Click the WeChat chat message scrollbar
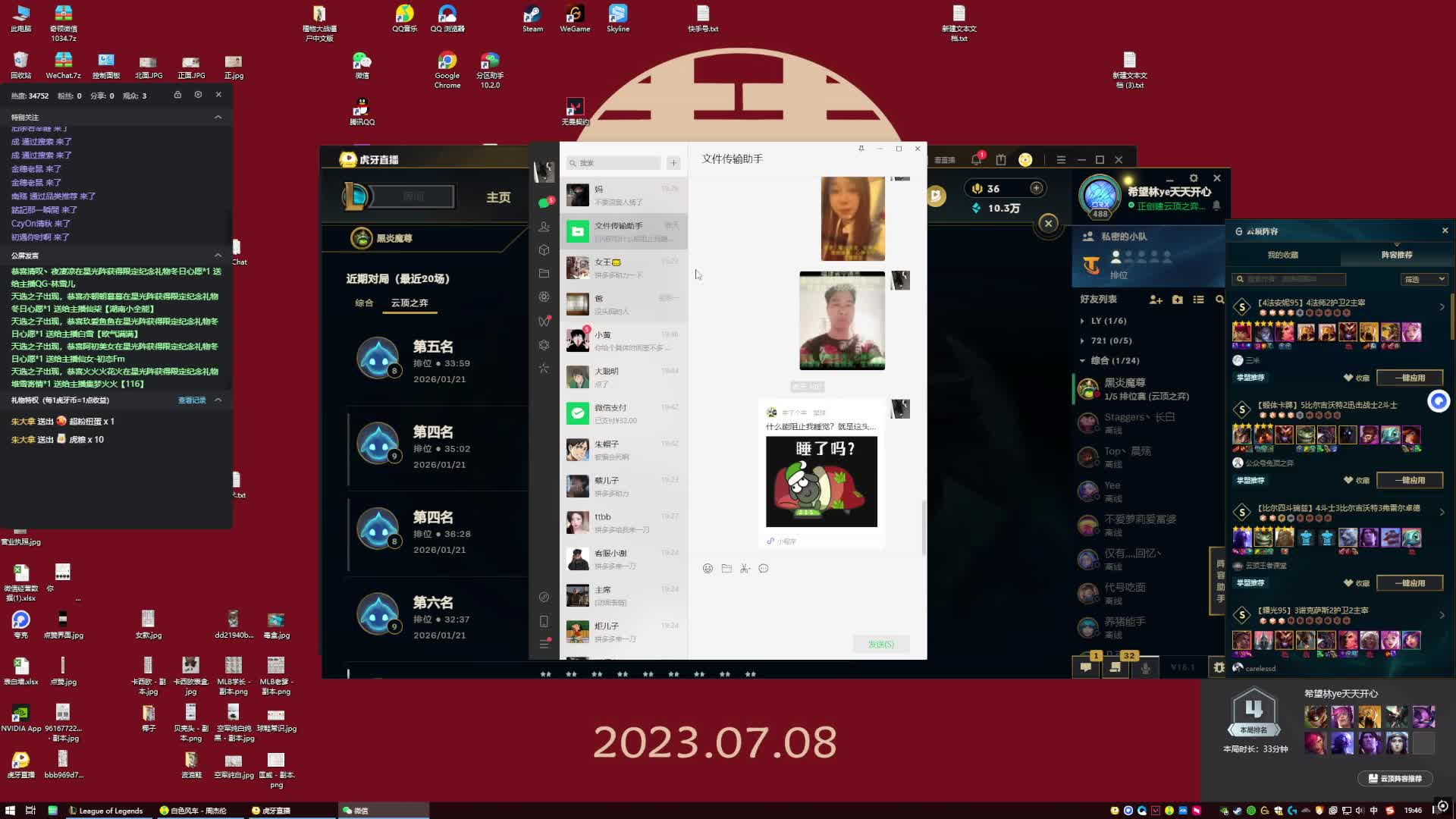Viewport: 1456px width, 819px height. [923, 527]
